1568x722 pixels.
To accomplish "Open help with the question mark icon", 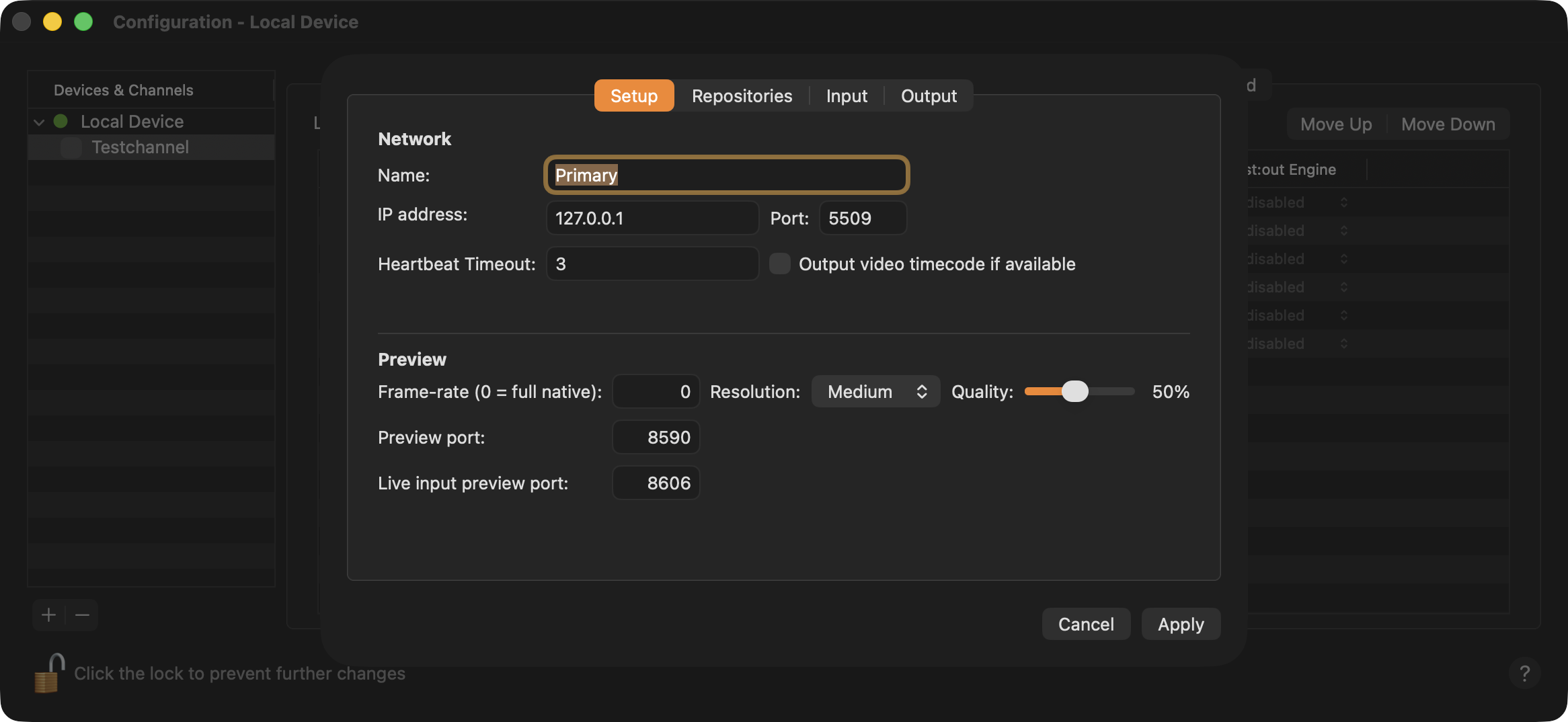I will 1524,673.
